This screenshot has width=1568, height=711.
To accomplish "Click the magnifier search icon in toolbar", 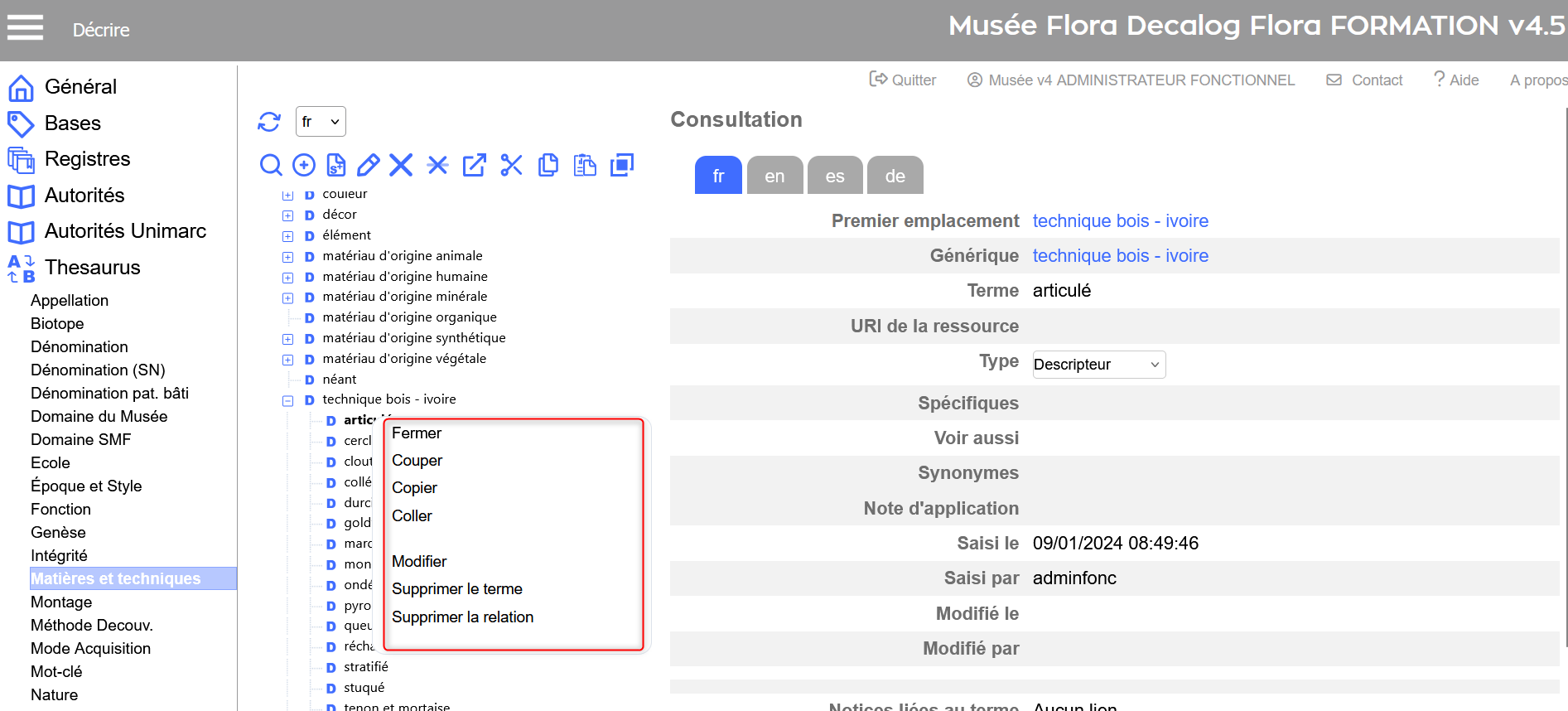I will [x=271, y=165].
